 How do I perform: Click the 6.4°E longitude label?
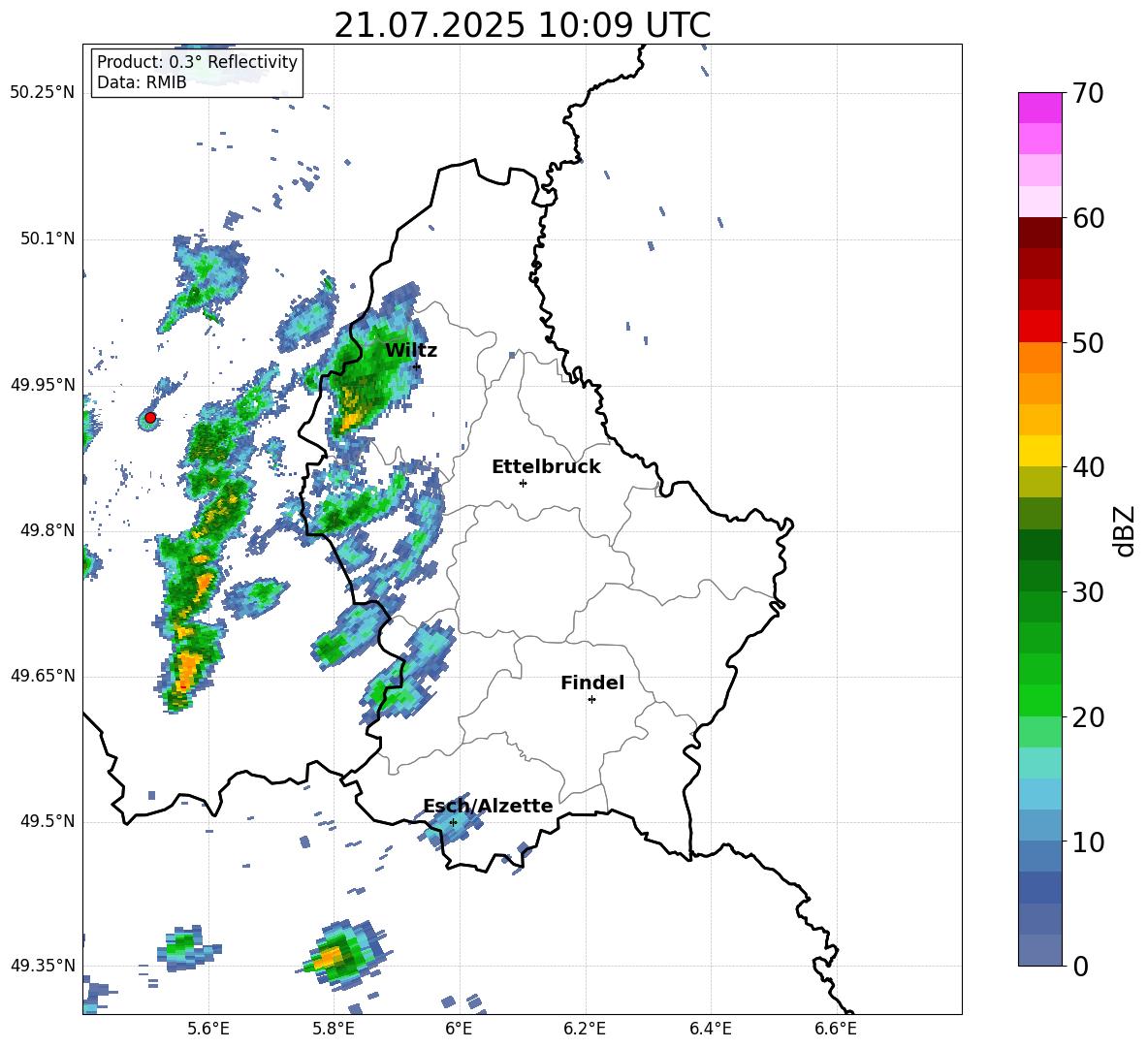tap(710, 1029)
